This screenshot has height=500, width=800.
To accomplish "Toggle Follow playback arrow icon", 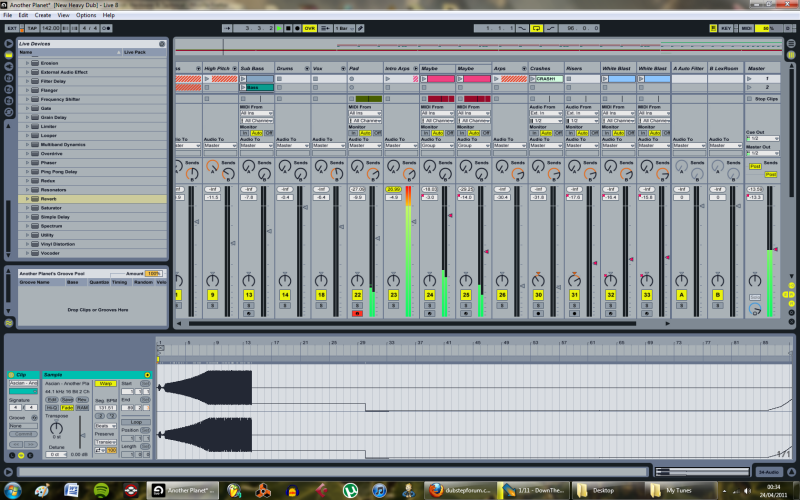I will pyautogui.click(x=227, y=29).
